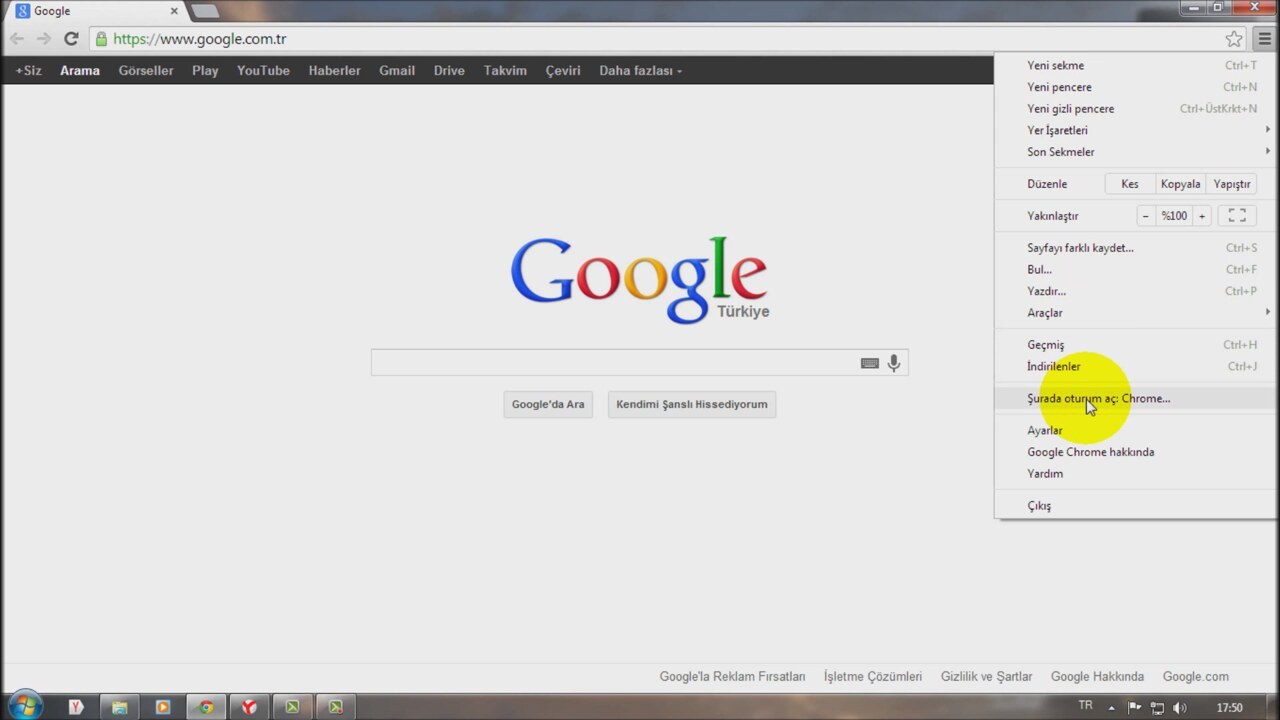Click the Chrome icon in the taskbar
1280x720 pixels.
[206, 707]
